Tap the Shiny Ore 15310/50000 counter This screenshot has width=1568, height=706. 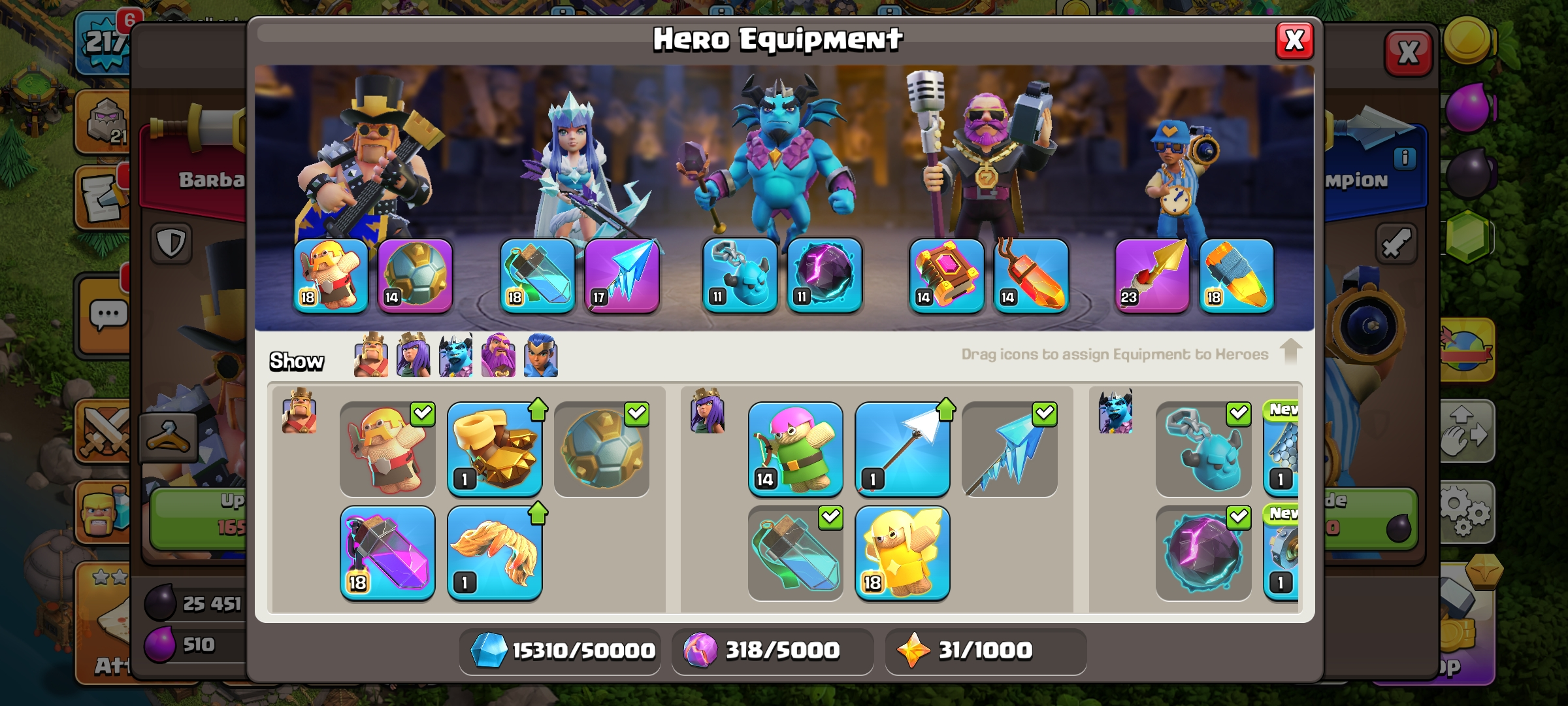560,651
